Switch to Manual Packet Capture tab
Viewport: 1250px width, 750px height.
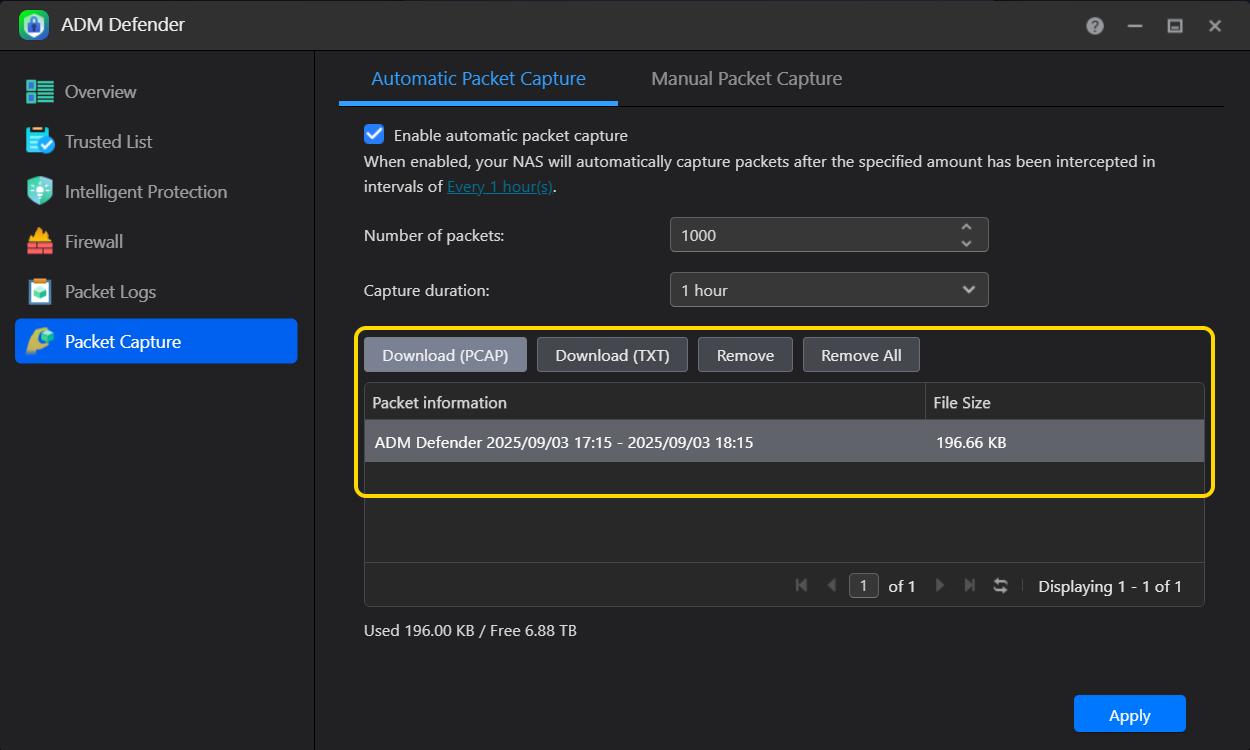pyautogui.click(x=746, y=79)
